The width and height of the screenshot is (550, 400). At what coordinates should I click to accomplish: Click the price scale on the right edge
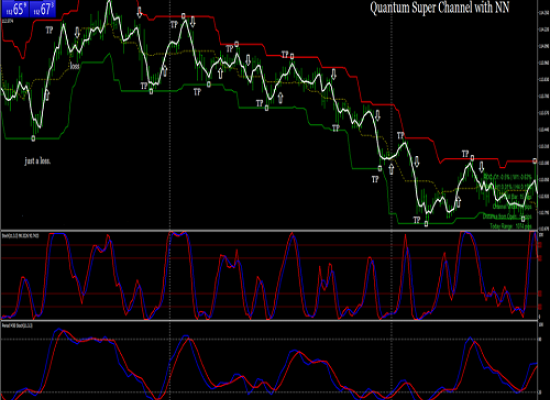(x=543, y=116)
